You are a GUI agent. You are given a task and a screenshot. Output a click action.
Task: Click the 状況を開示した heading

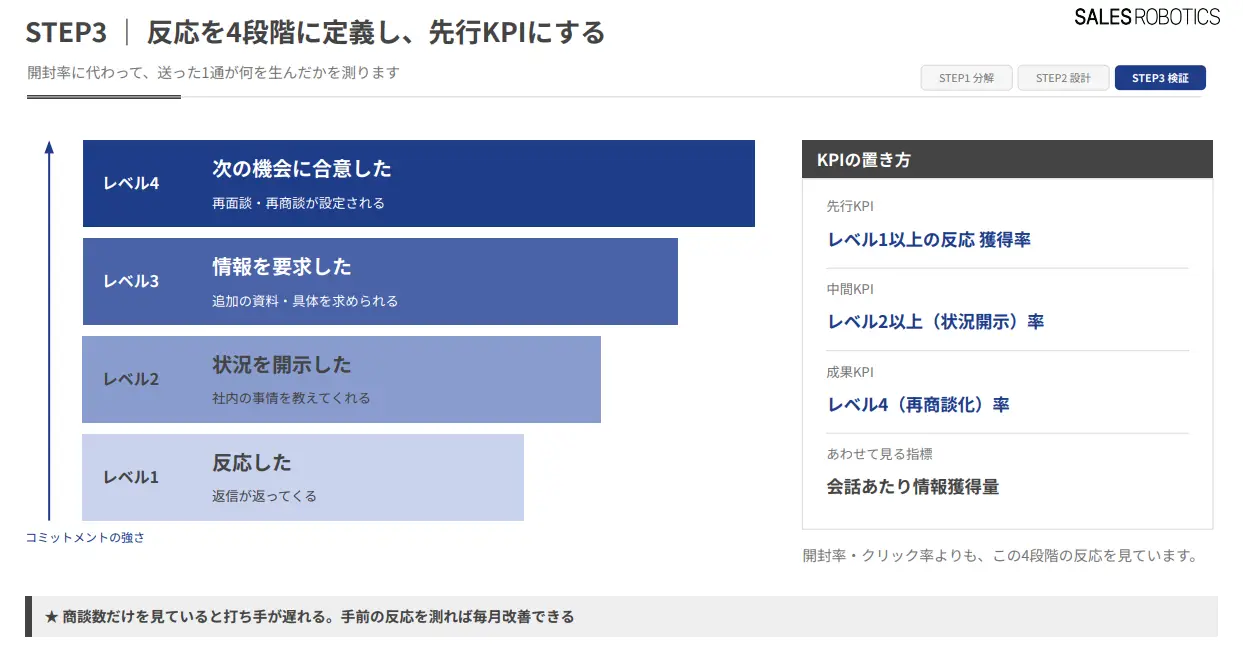pyautogui.click(x=282, y=365)
